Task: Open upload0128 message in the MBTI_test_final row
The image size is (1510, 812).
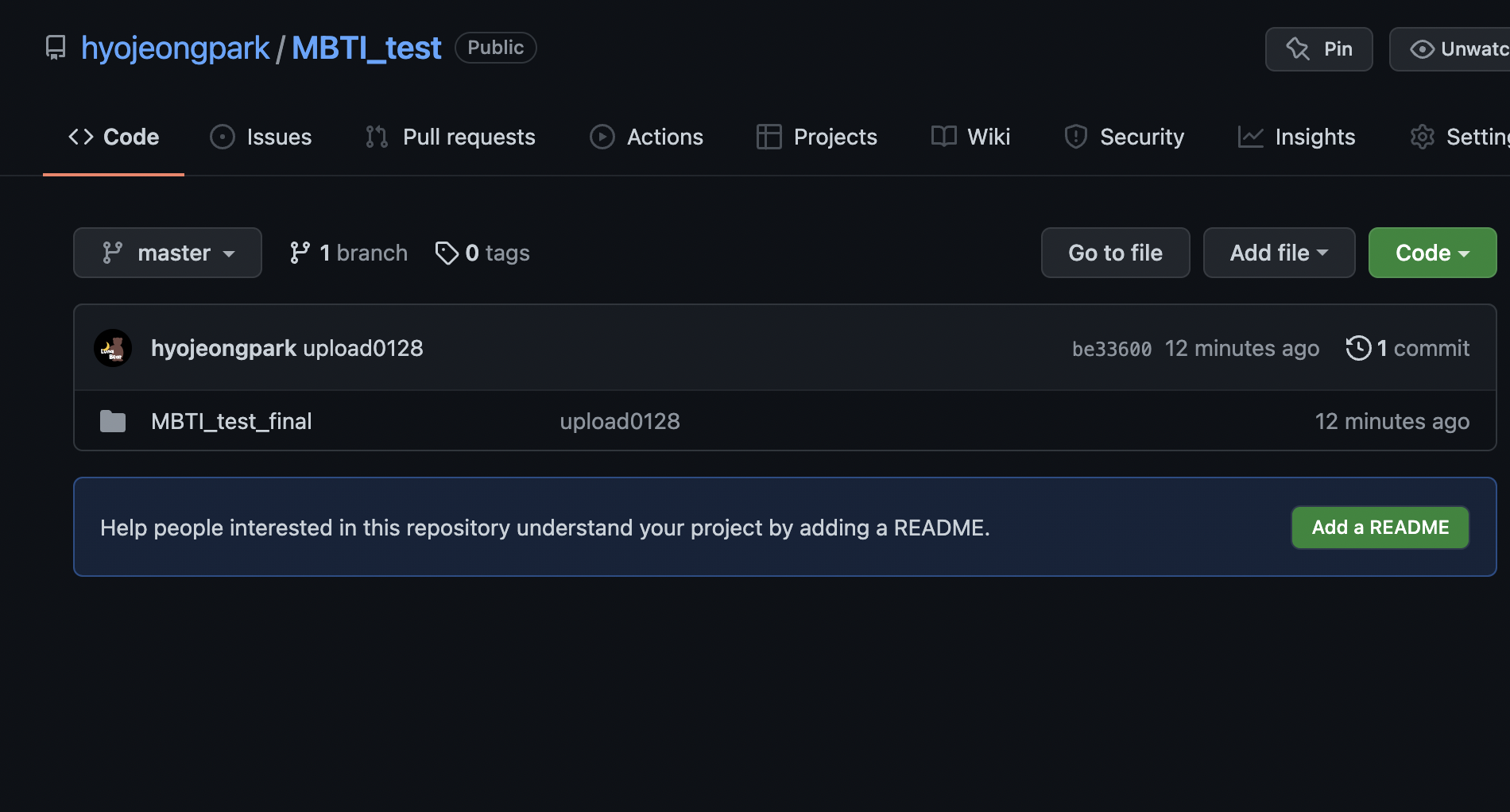Action: click(x=620, y=421)
